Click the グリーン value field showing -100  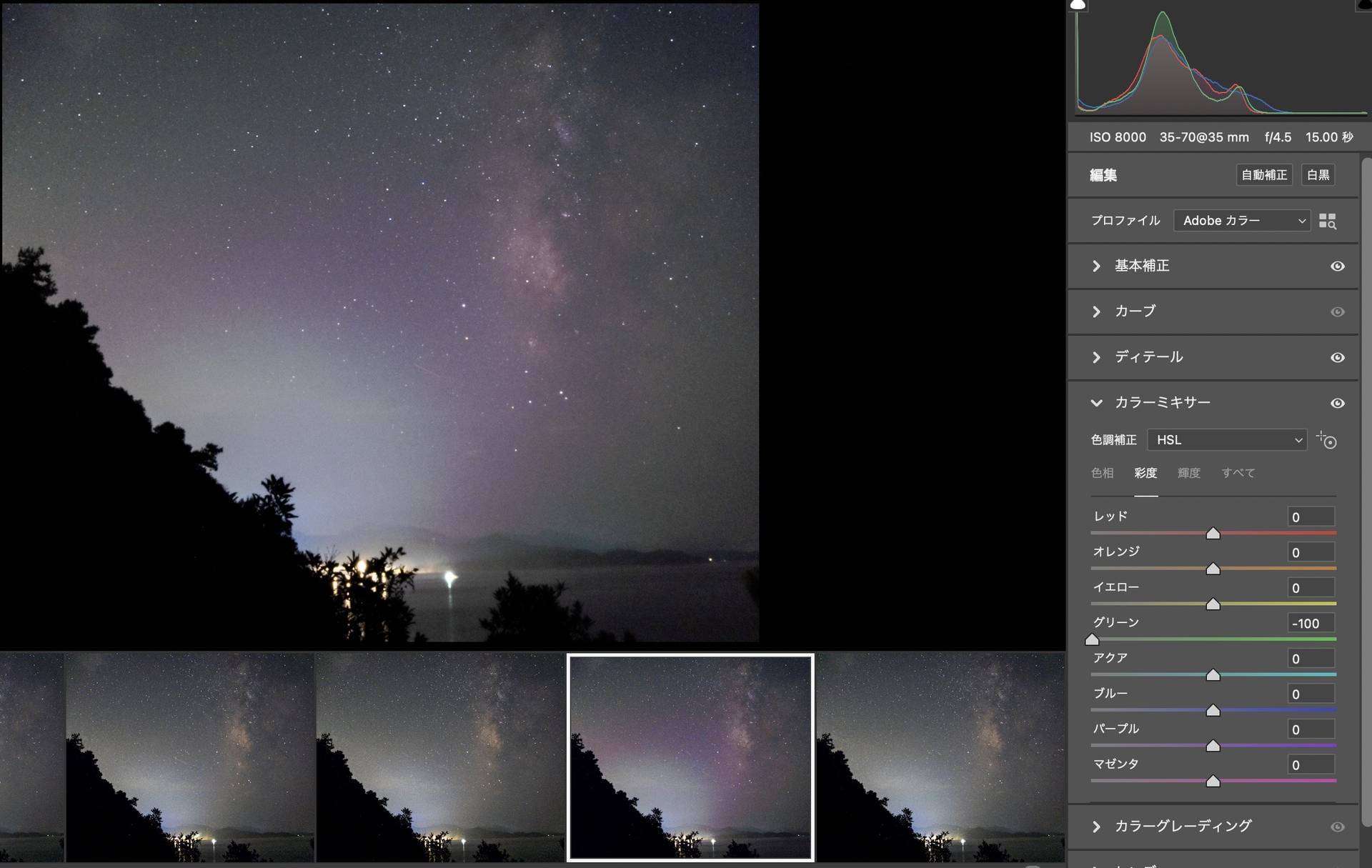1311,623
